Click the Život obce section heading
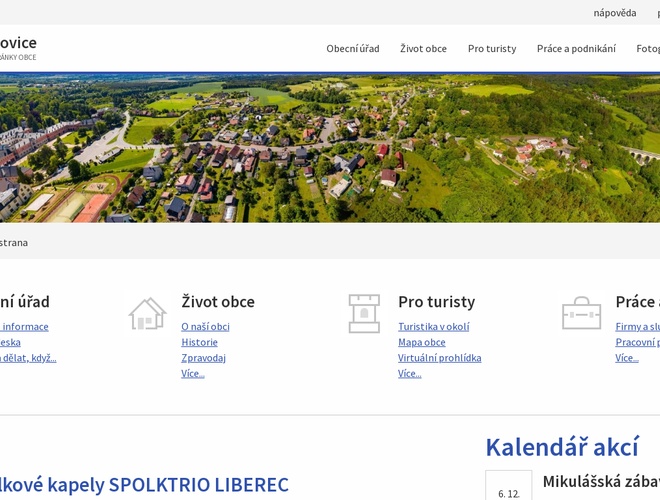The height and width of the screenshot is (500, 660). point(217,301)
